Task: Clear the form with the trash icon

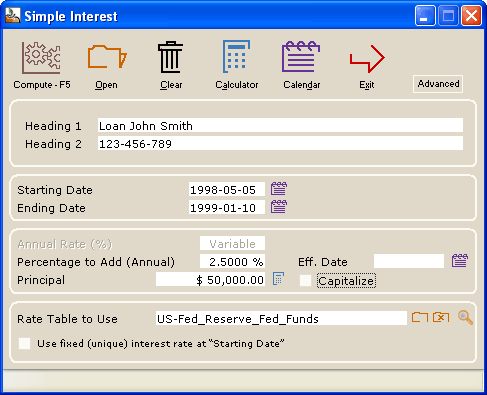Action: pyautogui.click(x=170, y=57)
